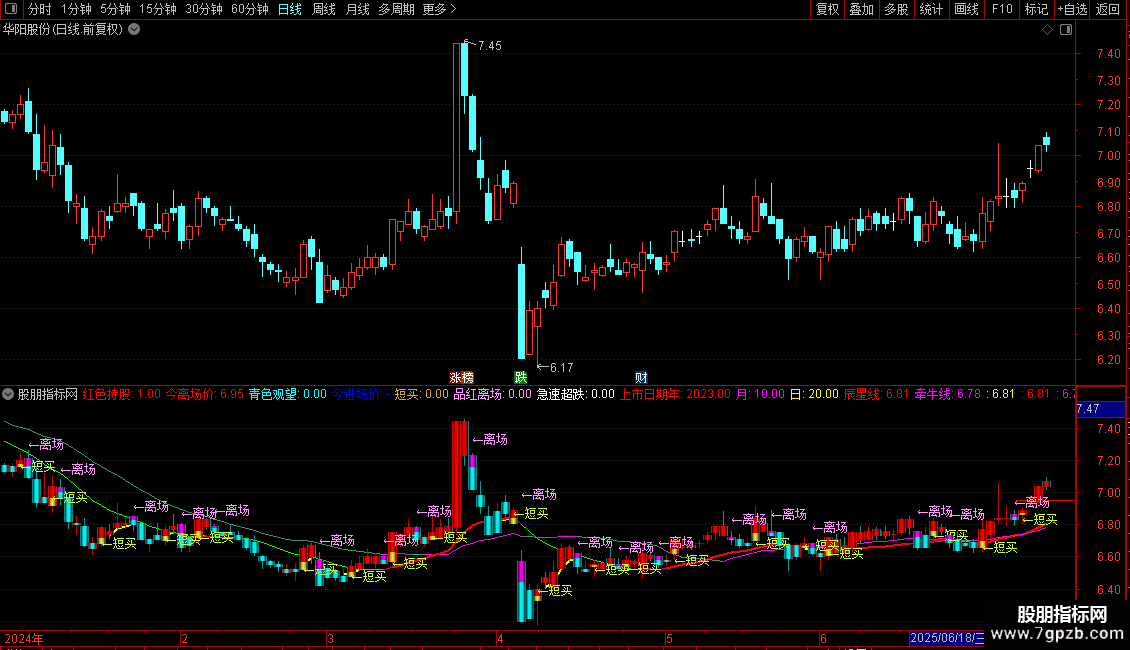This screenshot has height=650, width=1130.
Task: Switch to 1分钟 period
Action: [x=76, y=9]
